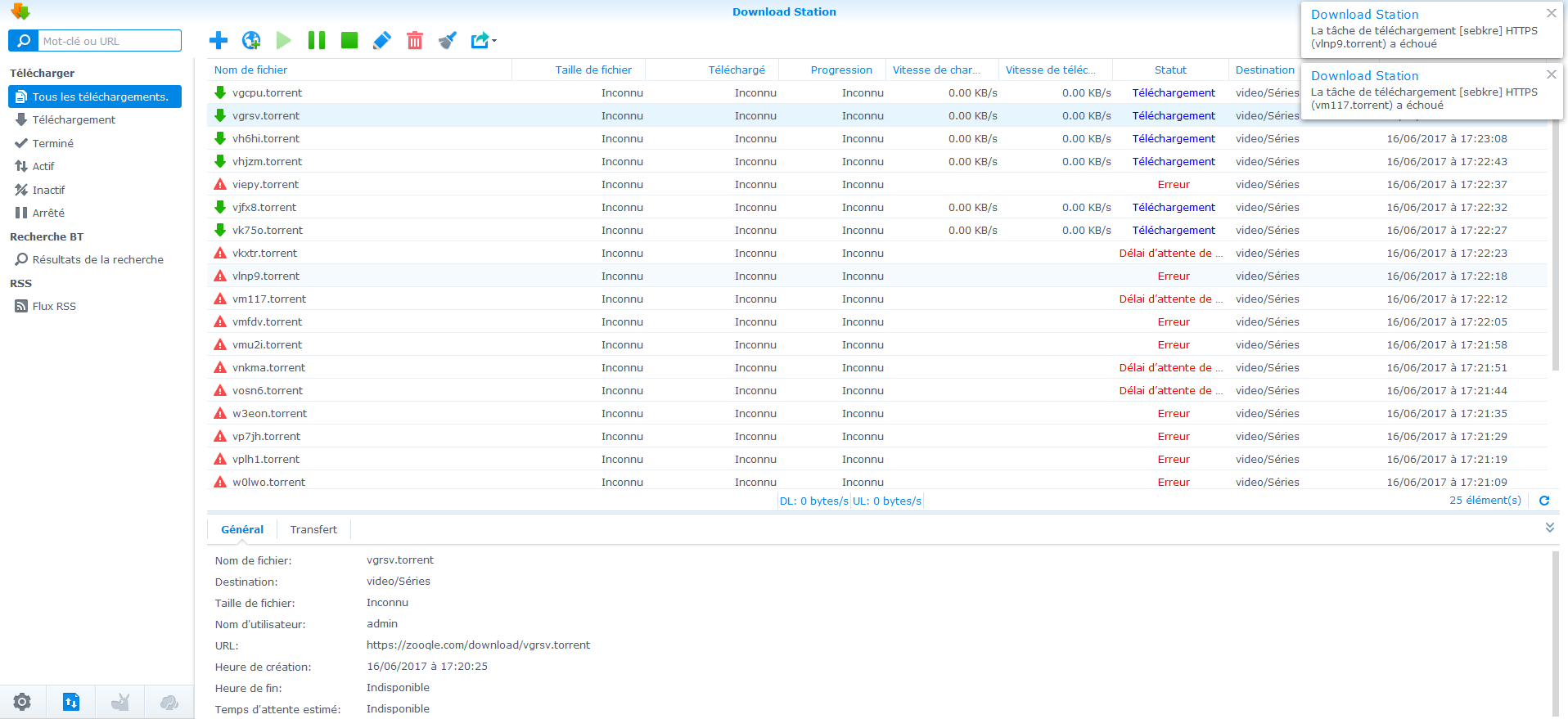This screenshot has height=719, width=1568.
Task: Close the vlnp9.torrent failure notification
Action: click(x=1551, y=13)
